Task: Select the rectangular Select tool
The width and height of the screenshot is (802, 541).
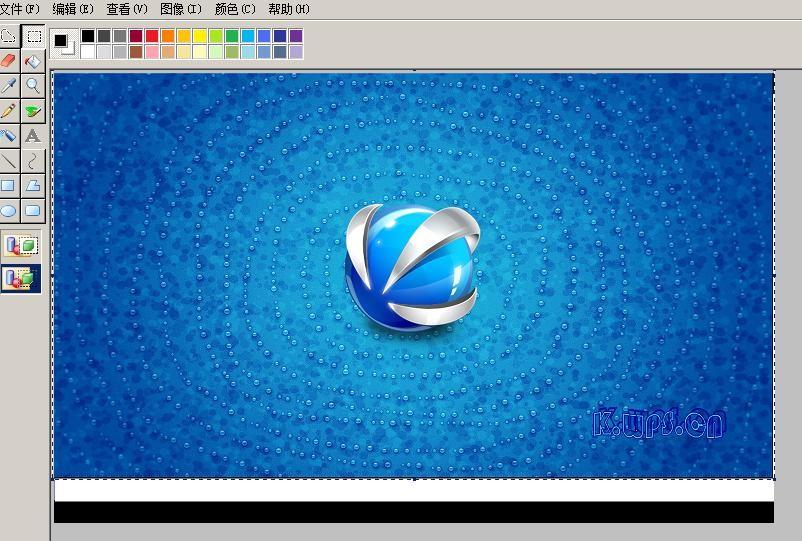Action: tap(34, 36)
